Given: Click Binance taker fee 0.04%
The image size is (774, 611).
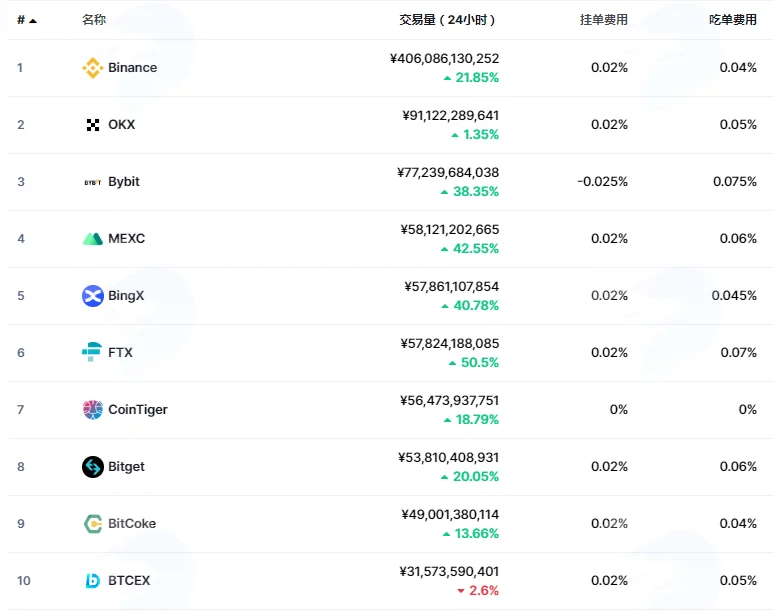Looking at the screenshot, I should click(x=738, y=68).
